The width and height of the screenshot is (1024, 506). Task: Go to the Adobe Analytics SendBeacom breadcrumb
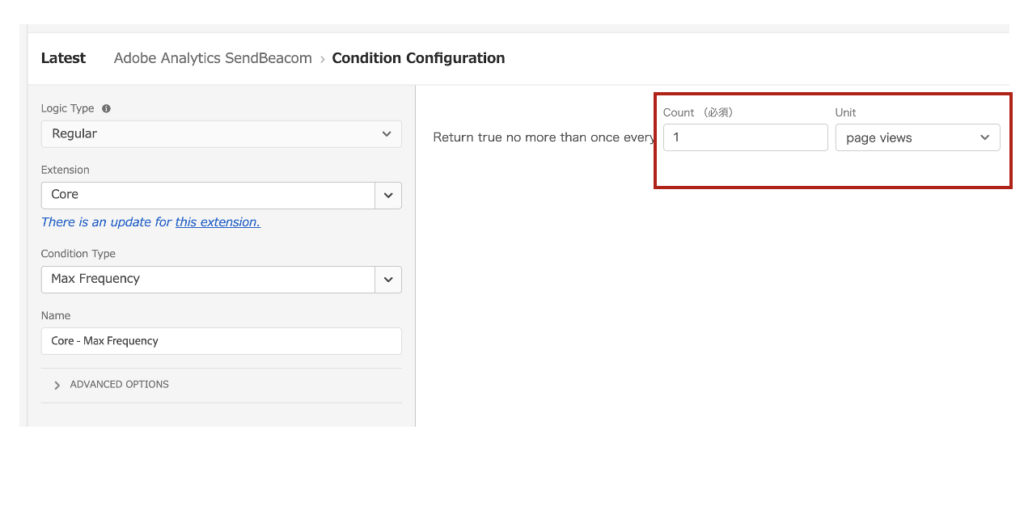[x=213, y=58]
